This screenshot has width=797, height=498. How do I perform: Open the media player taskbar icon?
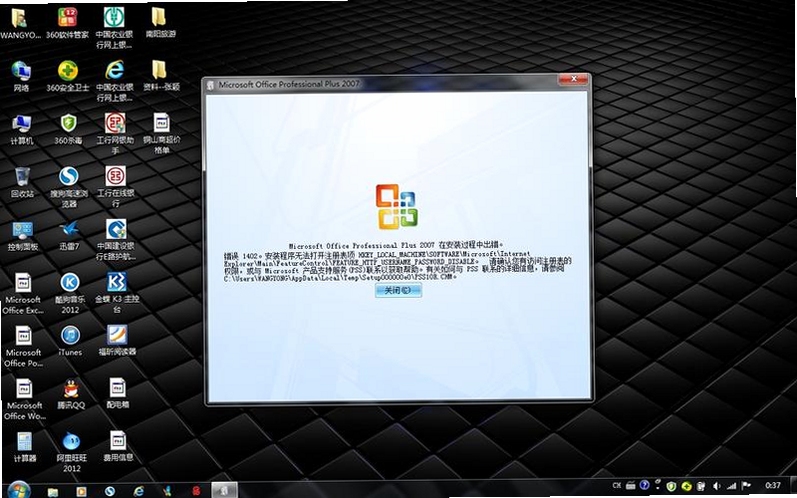coord(81,491)
